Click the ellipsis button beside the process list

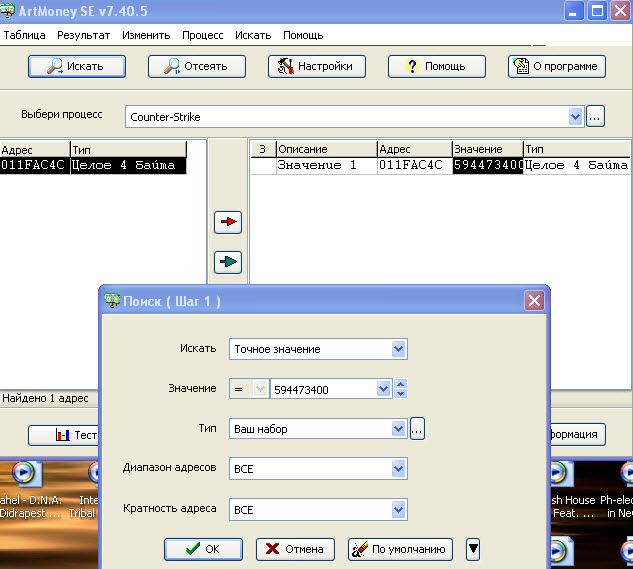tap(595, 117)
